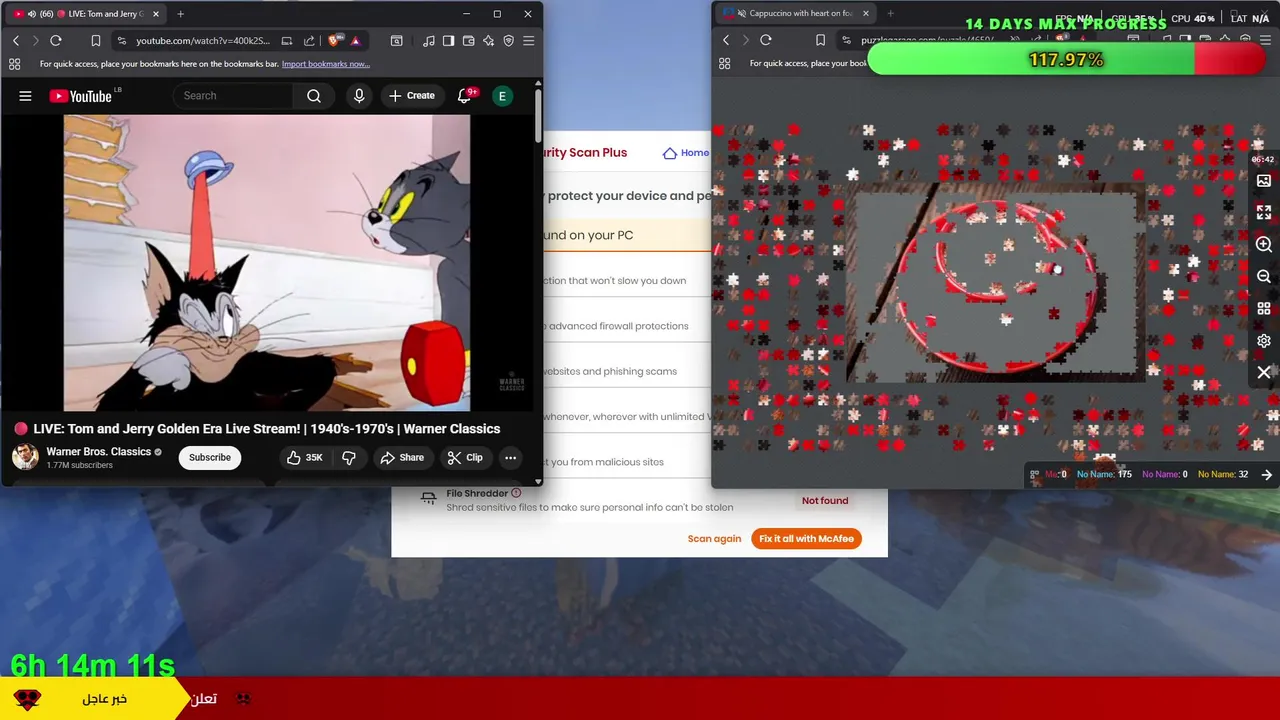Open the Create menu on YouTube

click(x=412, y=96)
